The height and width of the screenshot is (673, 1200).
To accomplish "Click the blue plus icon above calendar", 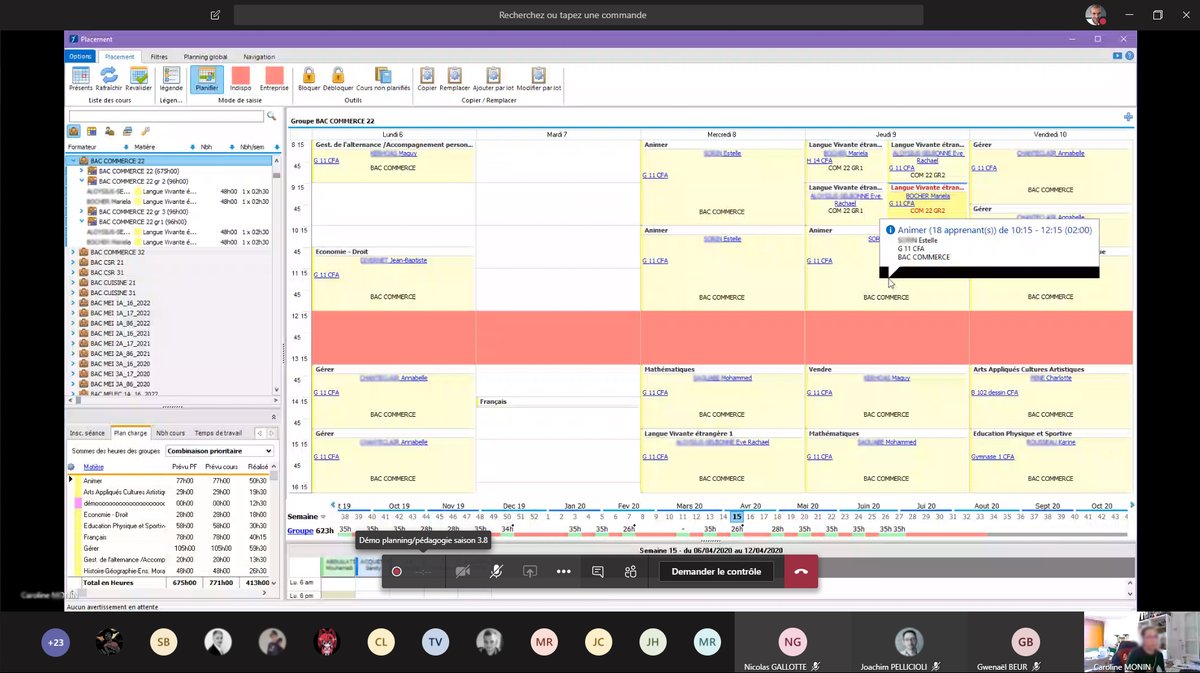I will [1128, 118].
